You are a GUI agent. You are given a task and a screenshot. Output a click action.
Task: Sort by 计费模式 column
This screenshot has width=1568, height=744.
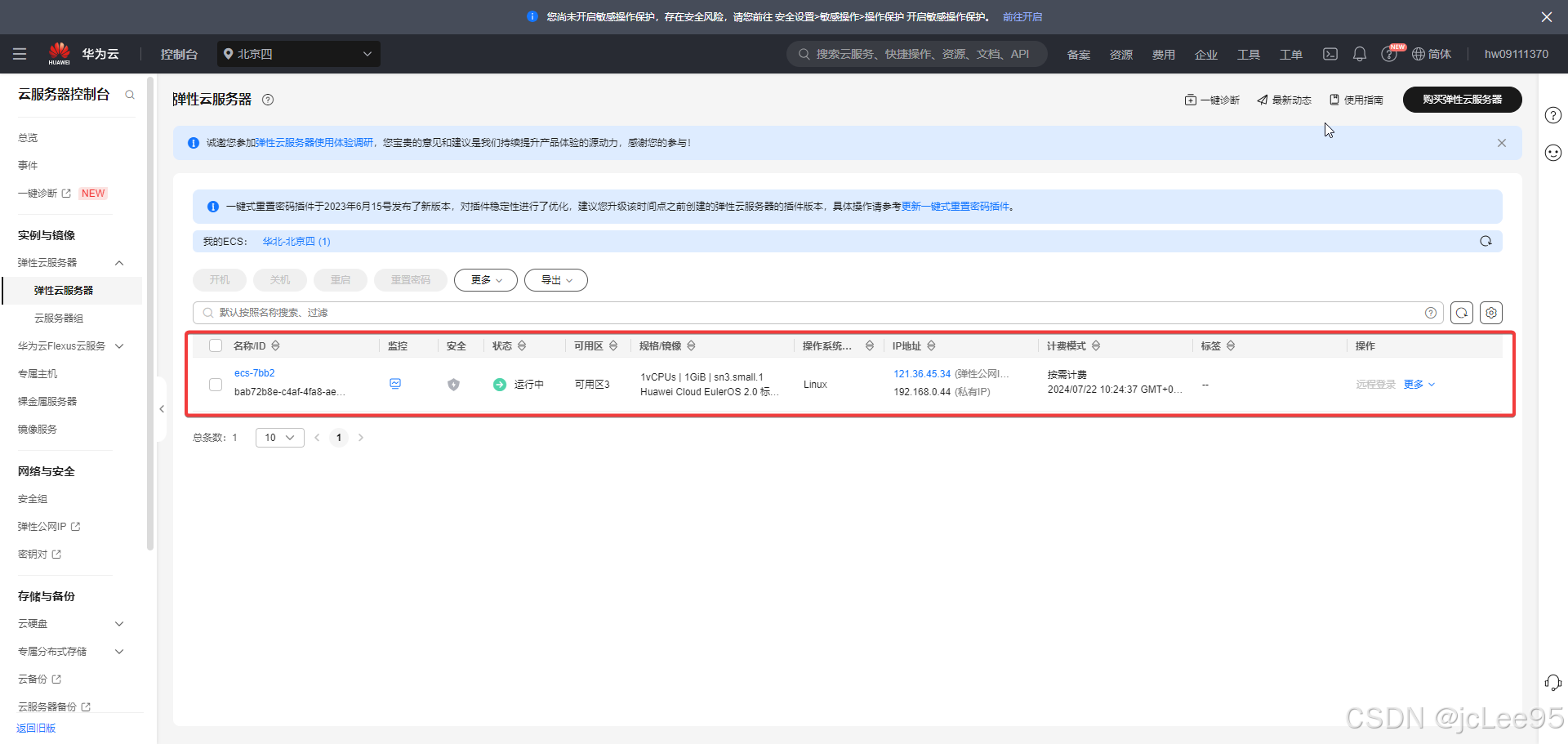1096,346
